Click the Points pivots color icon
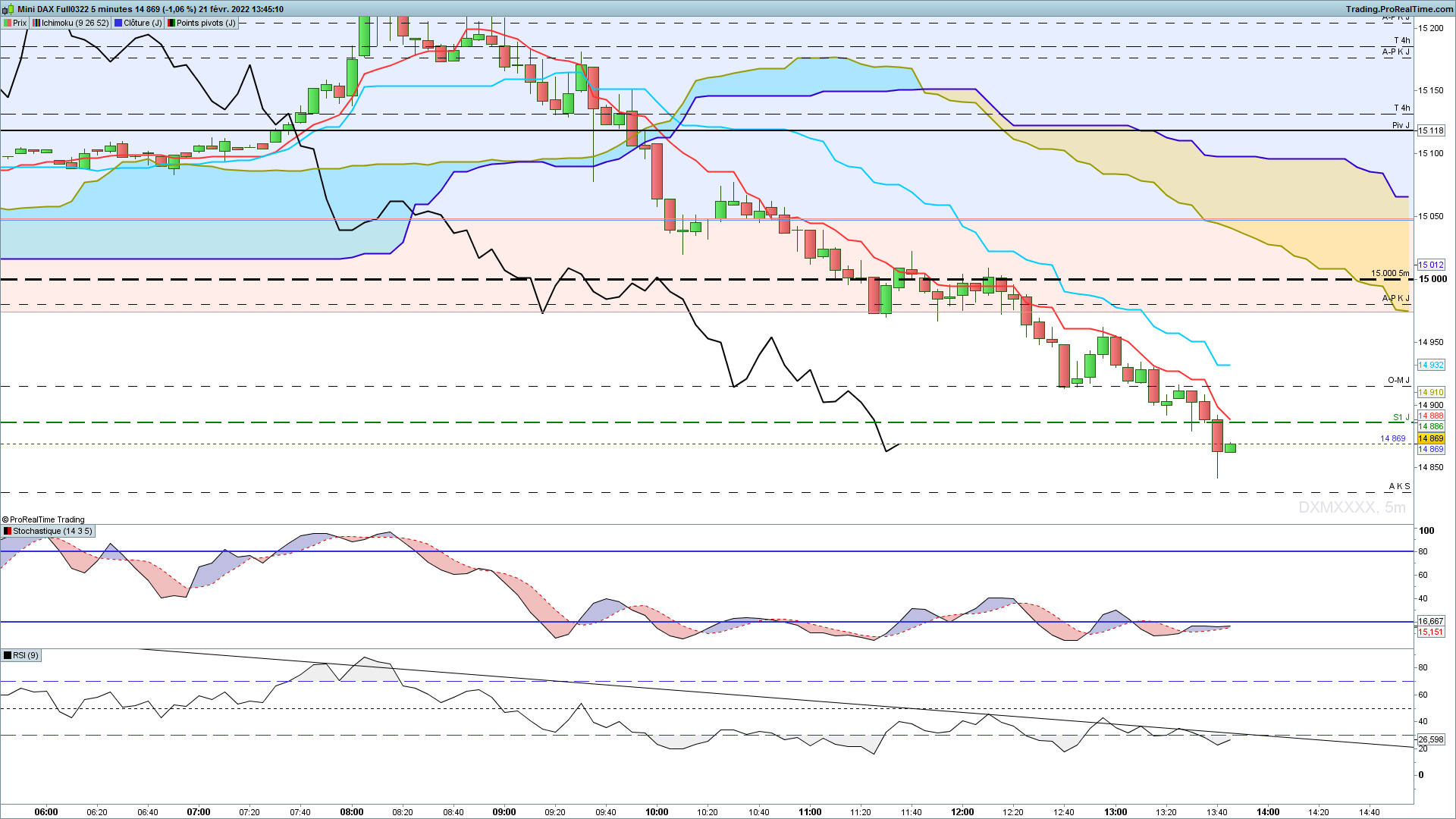This screenshot has width=1456, height=819. (x=171, y=23)
